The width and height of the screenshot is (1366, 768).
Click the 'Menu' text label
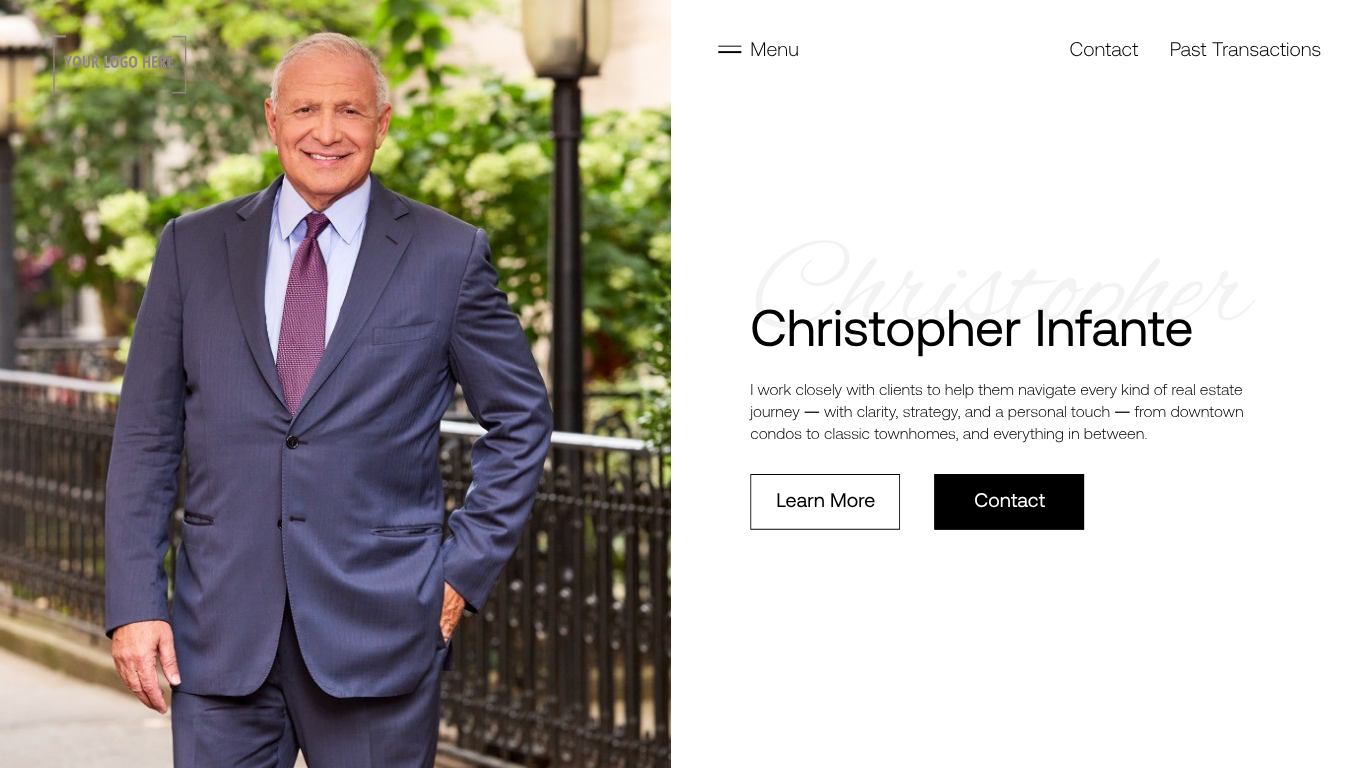click(774, 50)
